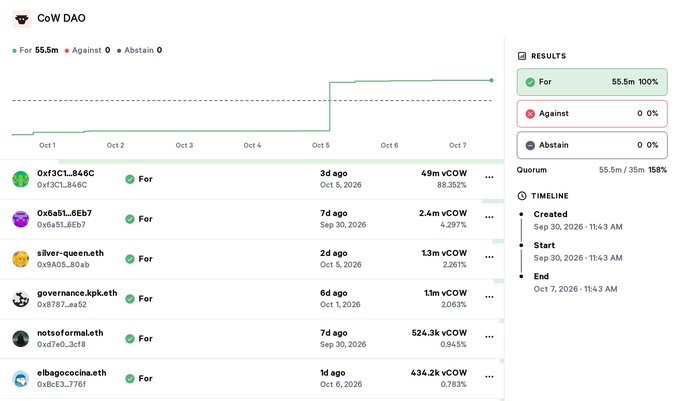Toggle the Abstain series in chart legend

click(139, 50)
